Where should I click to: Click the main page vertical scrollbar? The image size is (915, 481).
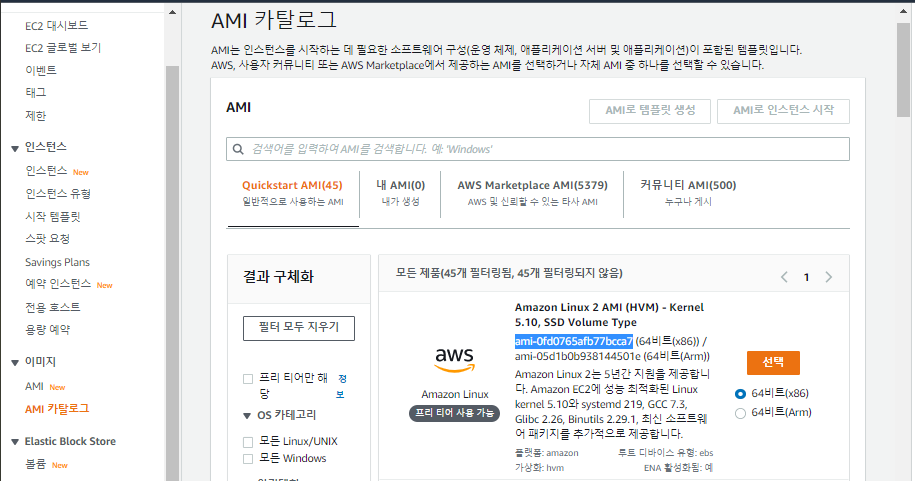point(903,70)
